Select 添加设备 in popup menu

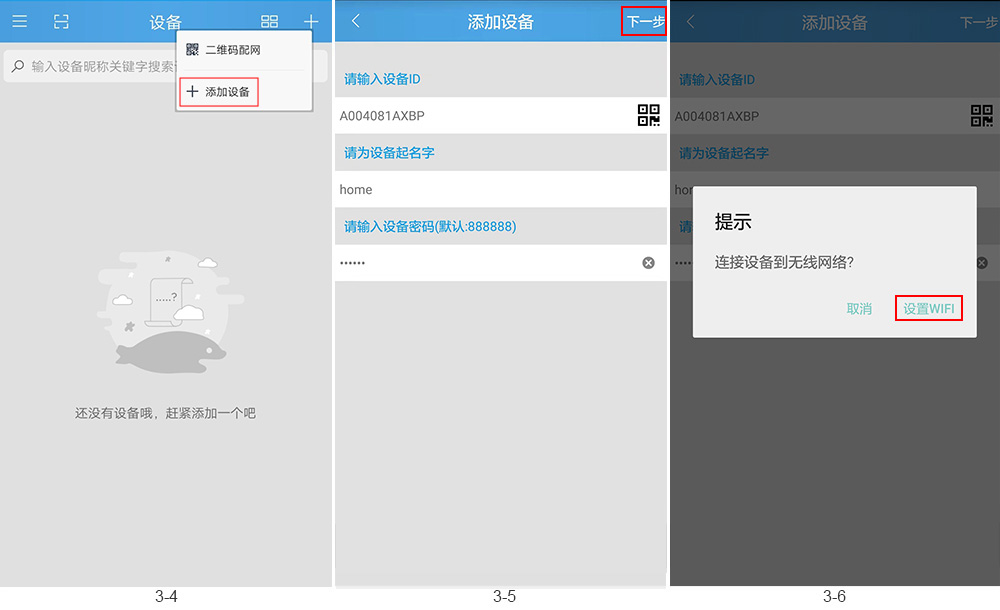(x=219, y=92)
